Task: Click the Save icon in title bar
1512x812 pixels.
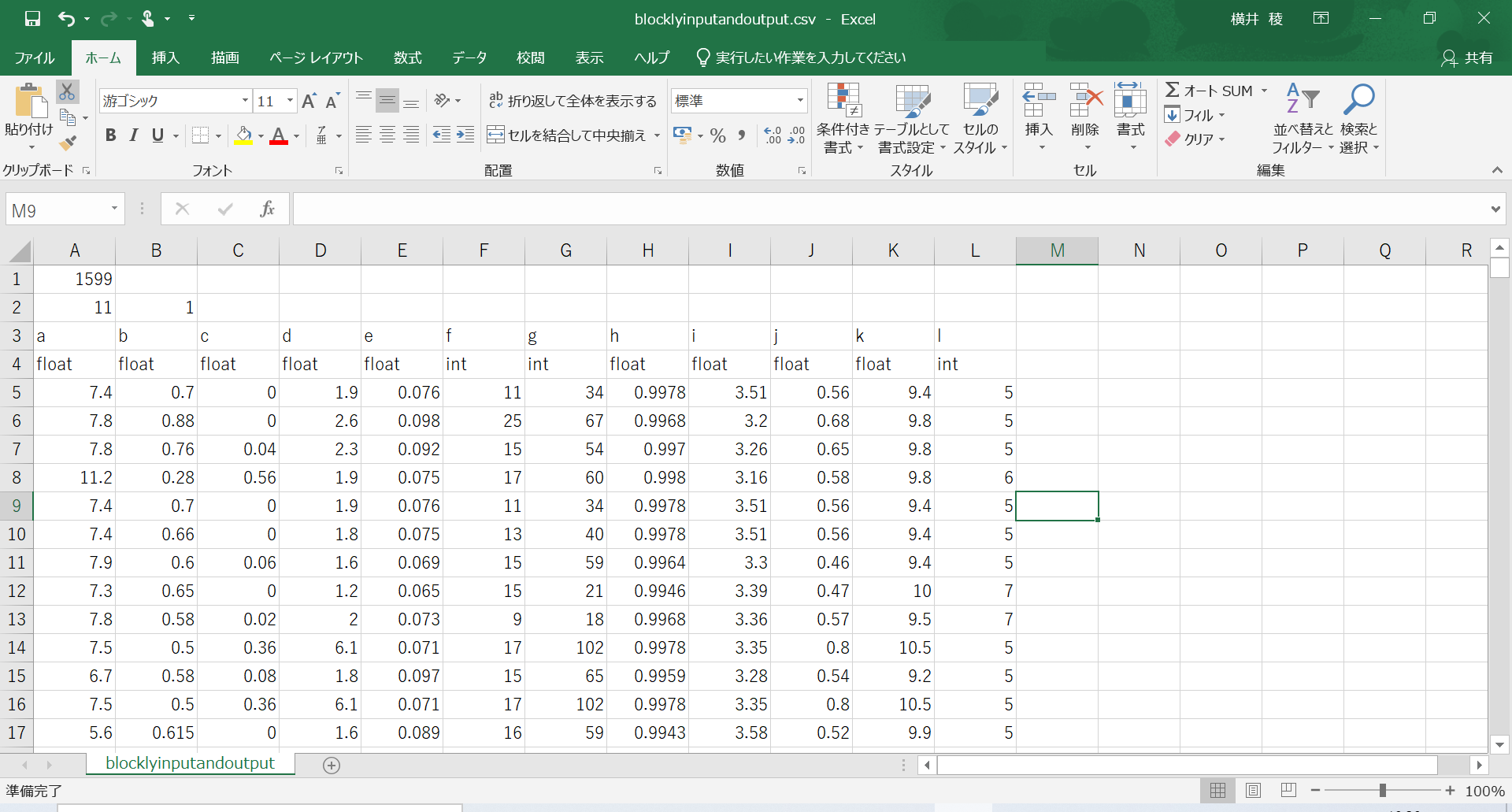Action: 32,19
